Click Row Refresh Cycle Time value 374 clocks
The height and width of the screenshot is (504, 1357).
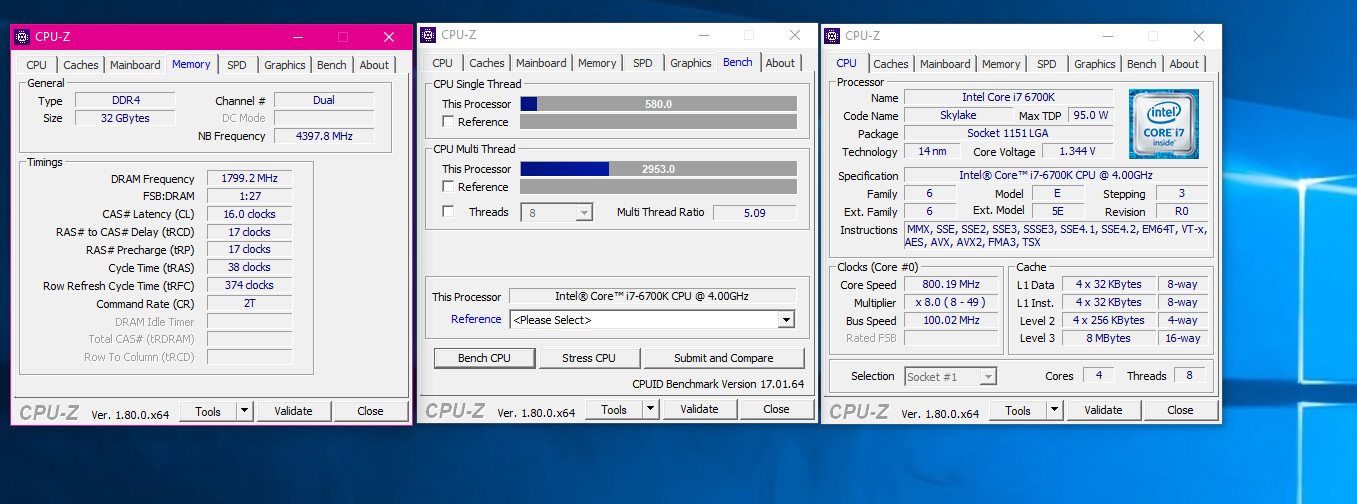(250, 285)
